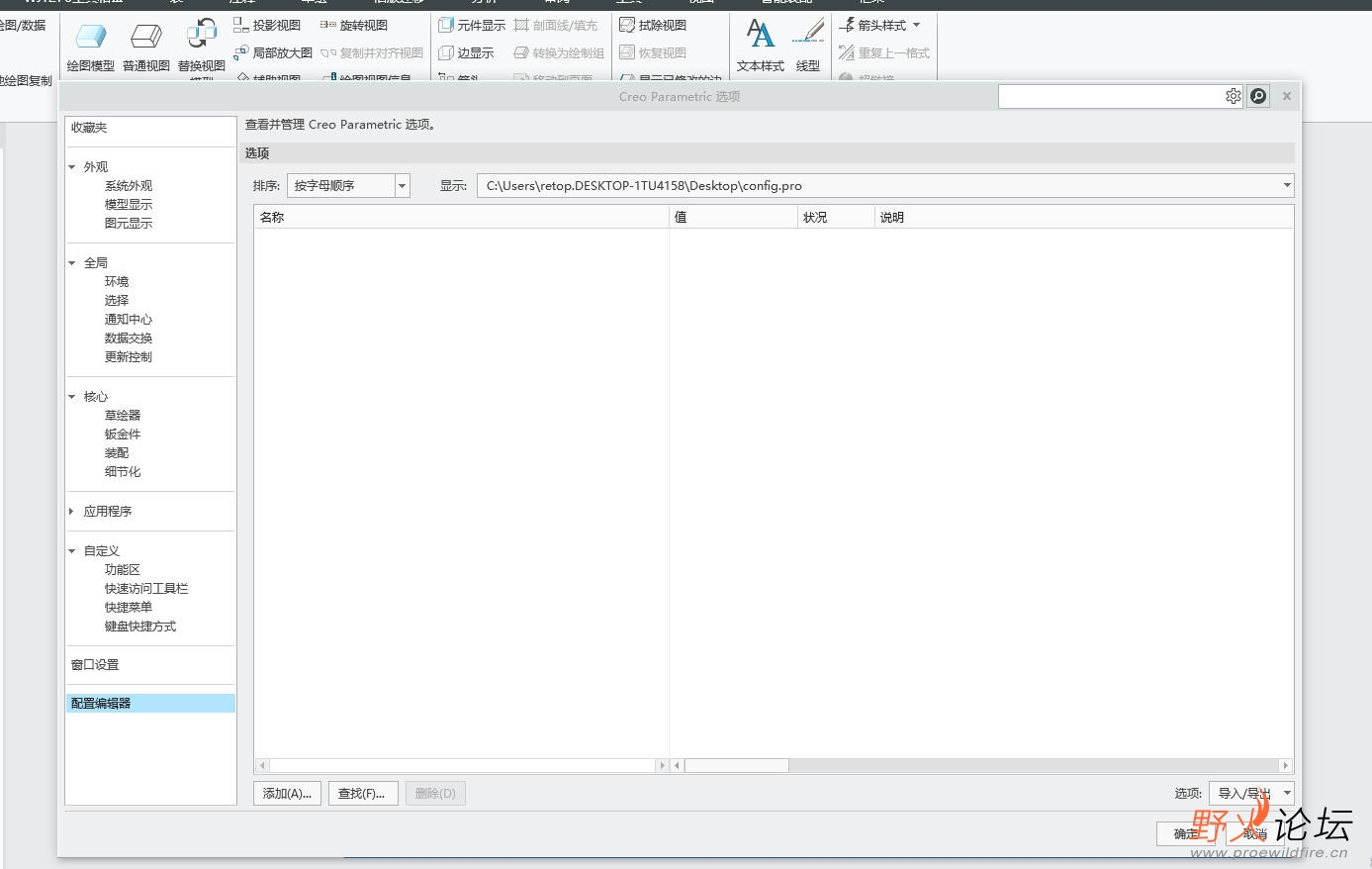Open the 收藏夹 favorites page
This screenshot has height=869, width=1372.
pos(89,128)
